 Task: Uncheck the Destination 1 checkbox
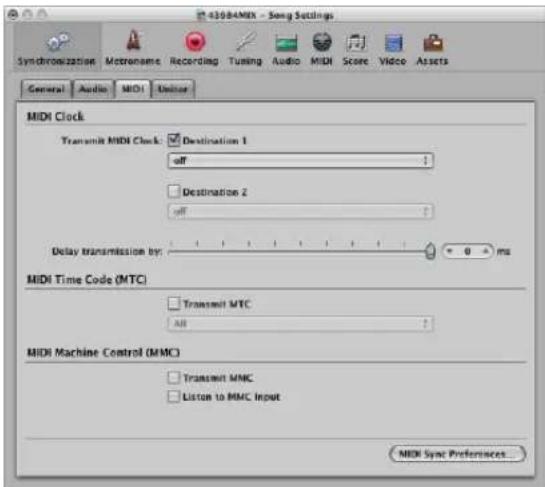pos(173,140)
